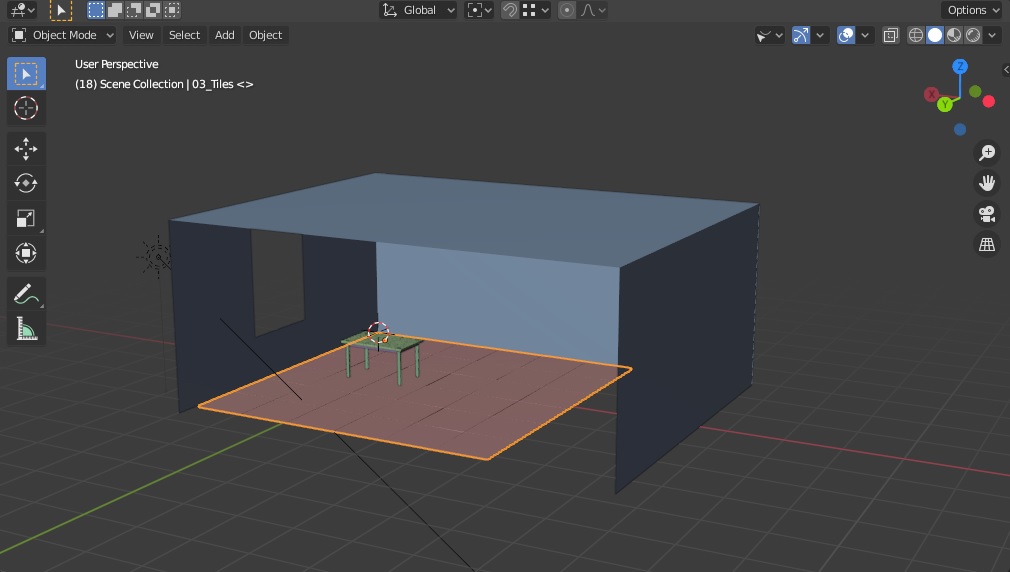1010x572 pixels.
Task: Click the zoom magnifier viewport icon
Action: click(987, 153)
